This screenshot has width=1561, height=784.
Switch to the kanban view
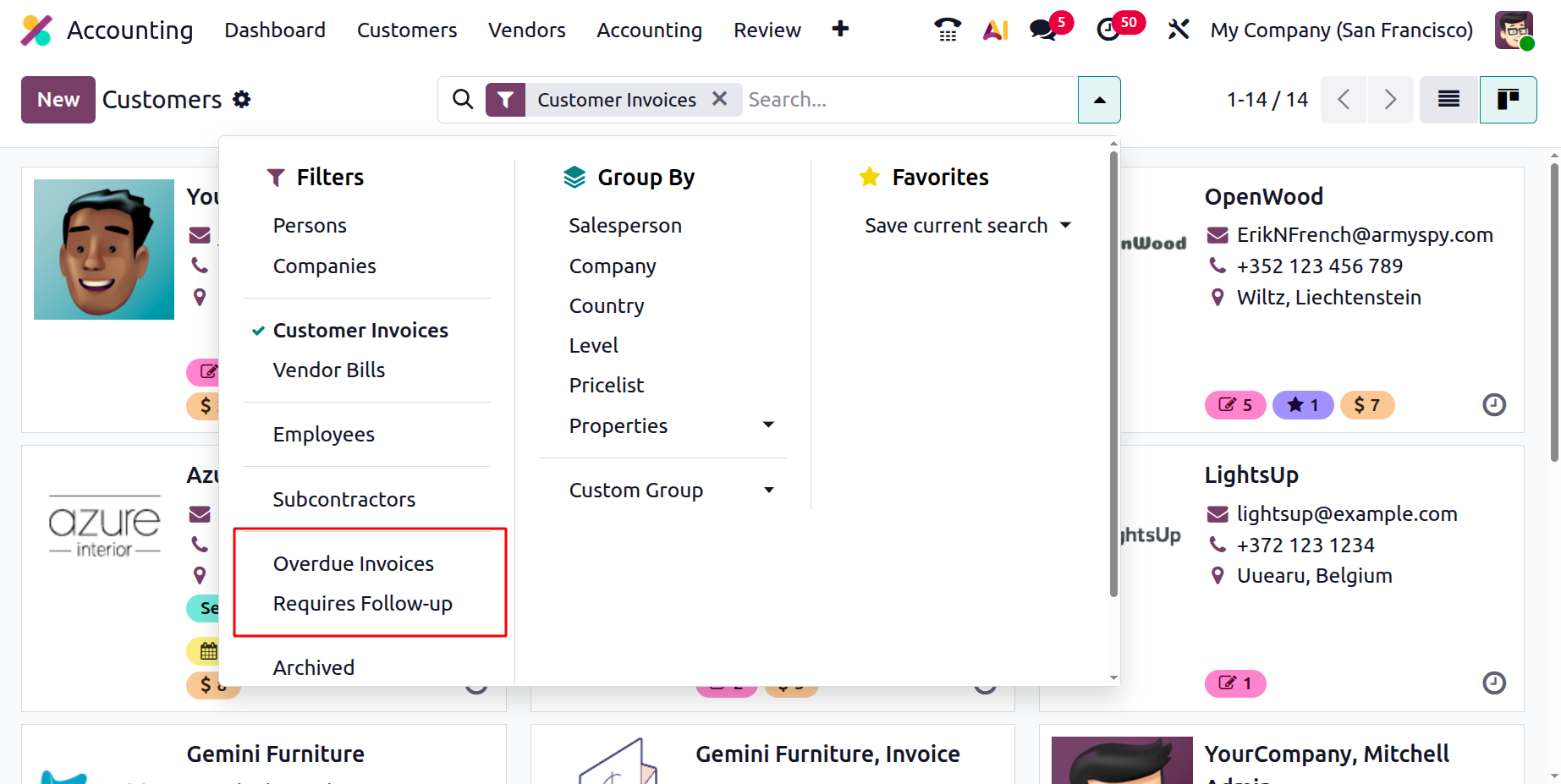point(1508,100)
